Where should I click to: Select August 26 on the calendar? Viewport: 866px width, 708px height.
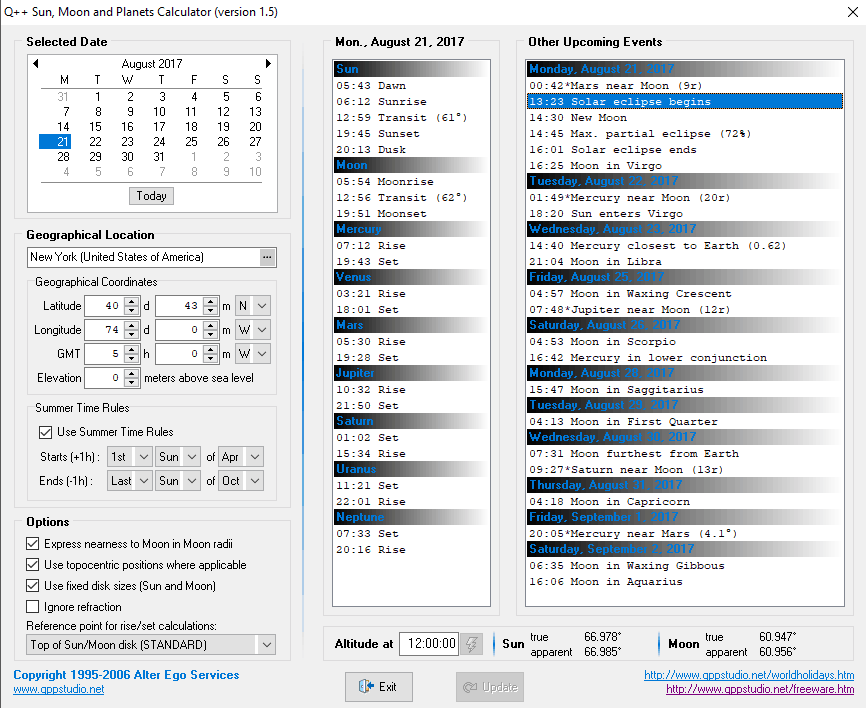(223, 142)
